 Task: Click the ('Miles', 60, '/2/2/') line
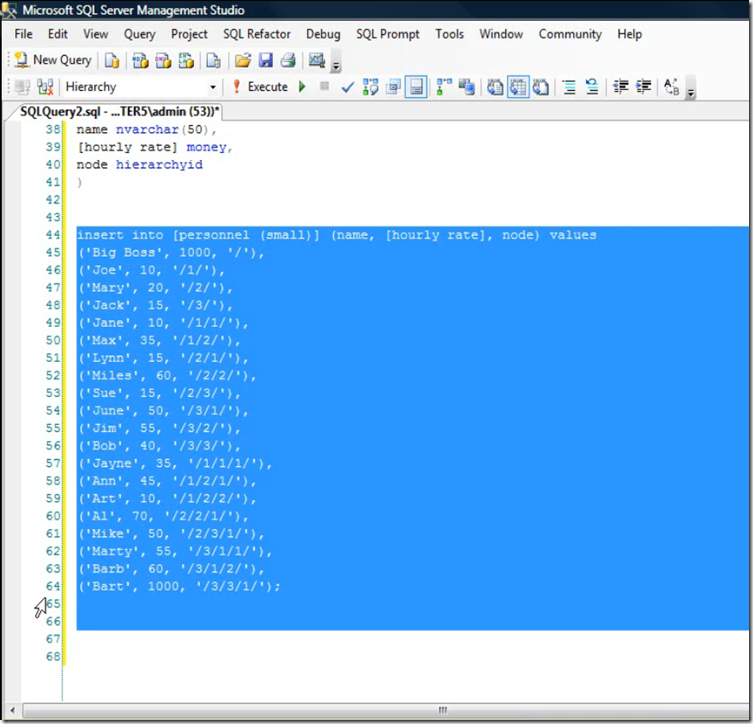click(167, 375)
